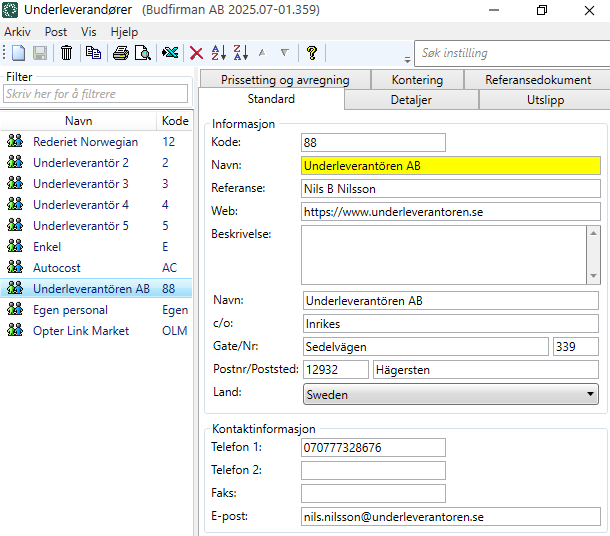Open the Arkiv menu
610x536 pixels.
pos(17,32)
